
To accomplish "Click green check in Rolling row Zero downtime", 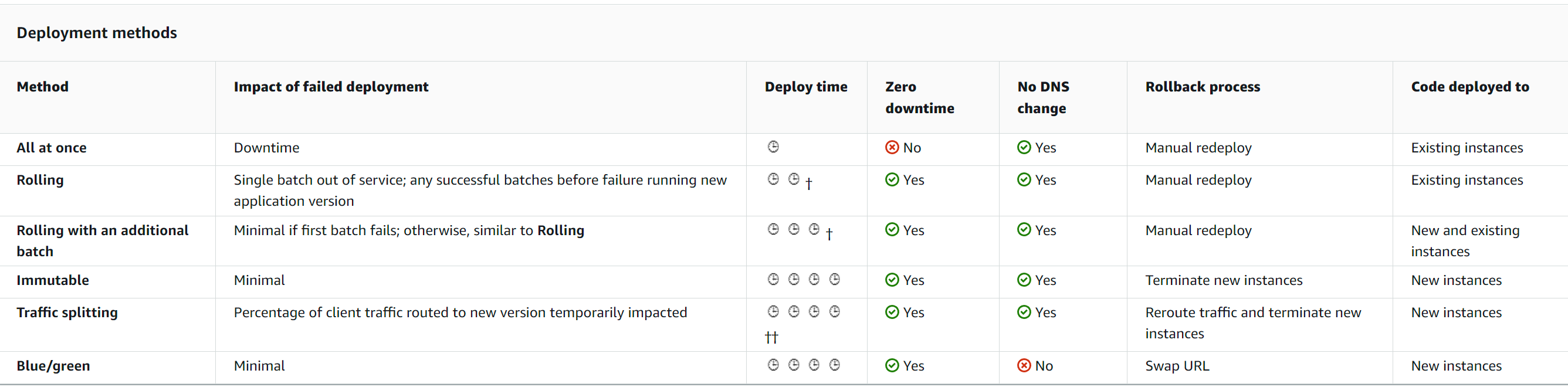I will tap(892, 179).
